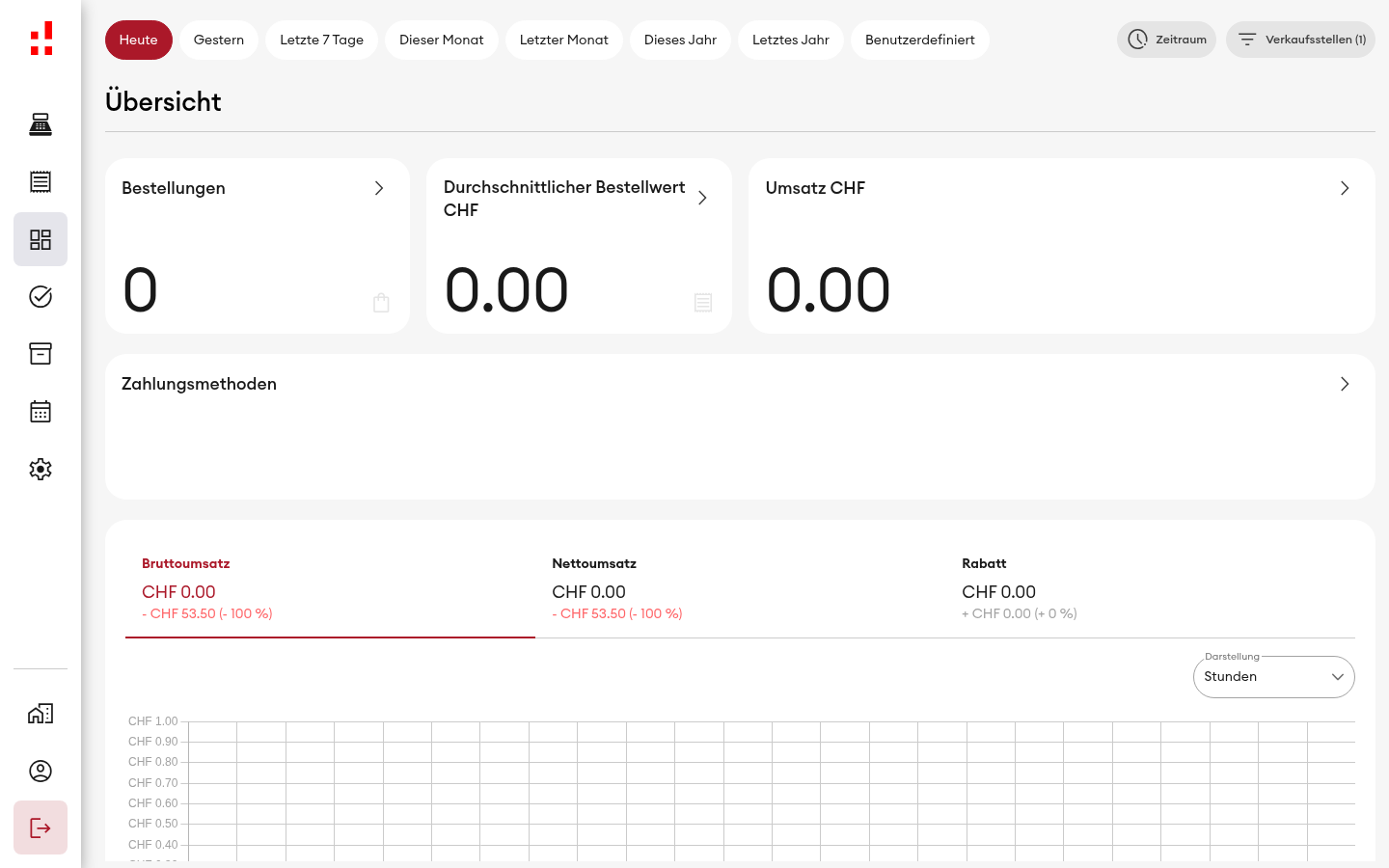Open the cash register icon in sidebar
Viewport: 1389px width, 868px height.
tap(41, 124)
